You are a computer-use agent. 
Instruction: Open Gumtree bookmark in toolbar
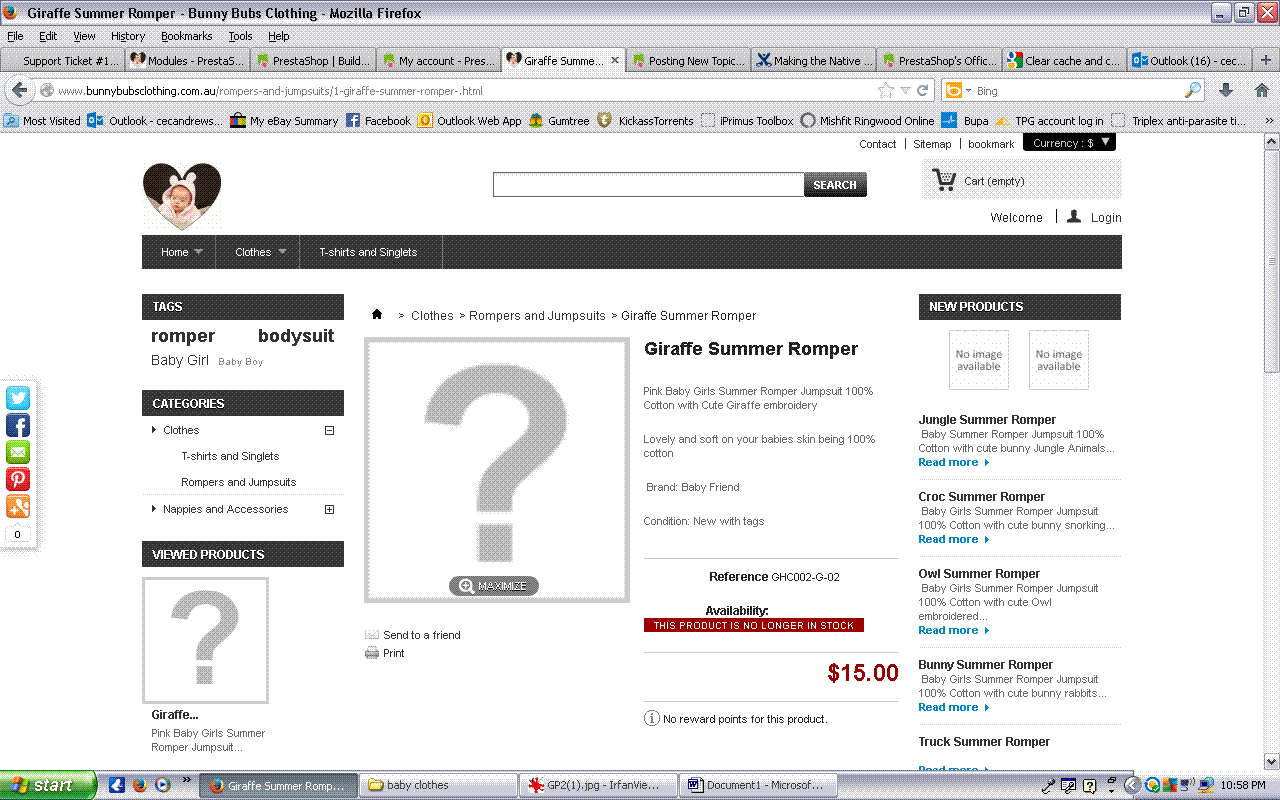pyautogui.click(x=559, y=120)
